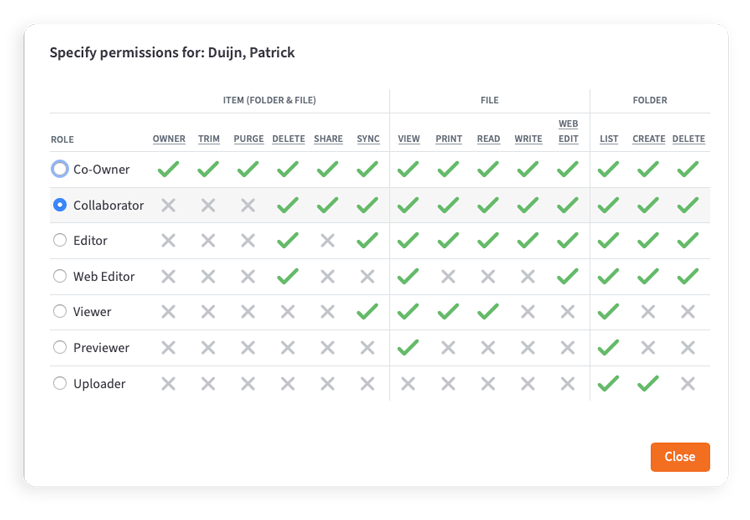Viewport: 750px width, 520px height.
Task: Click Viewer's green SYNC checkmark
Action: pos(368,312)
